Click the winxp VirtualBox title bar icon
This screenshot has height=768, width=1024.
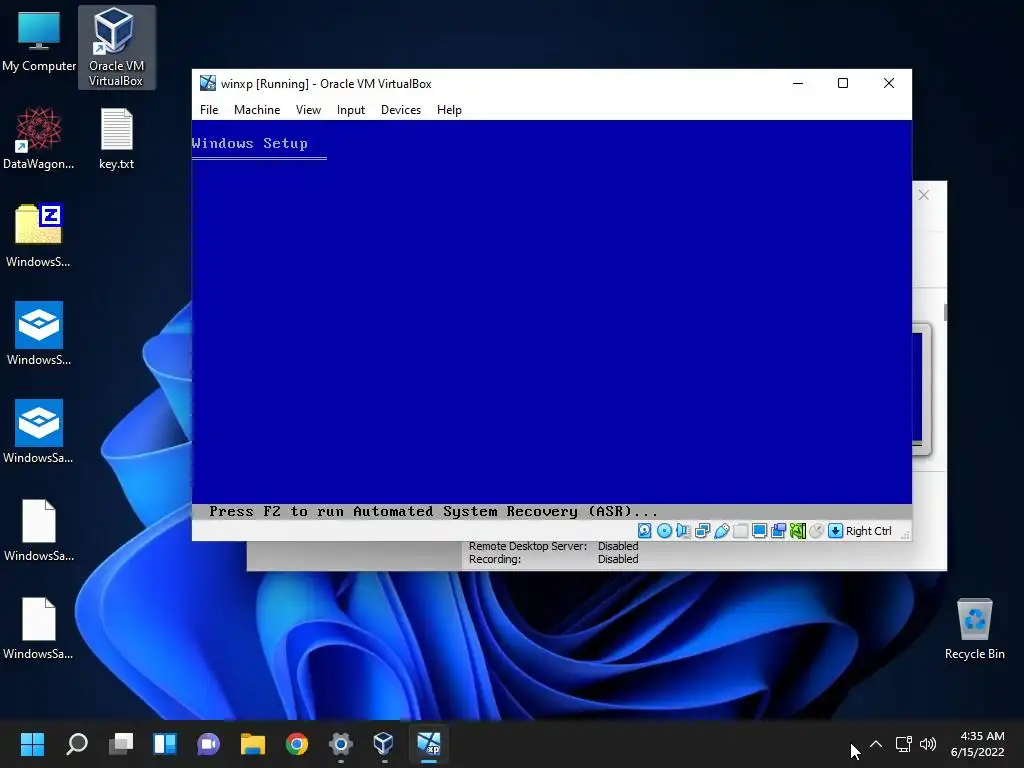pos(208,84)
